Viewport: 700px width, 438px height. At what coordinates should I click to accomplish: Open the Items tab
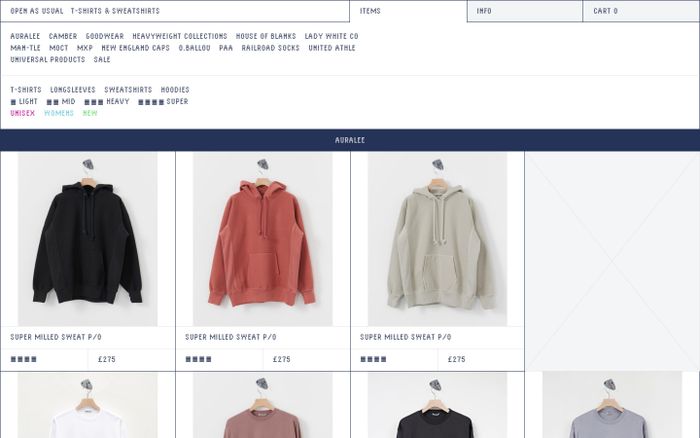408,11
